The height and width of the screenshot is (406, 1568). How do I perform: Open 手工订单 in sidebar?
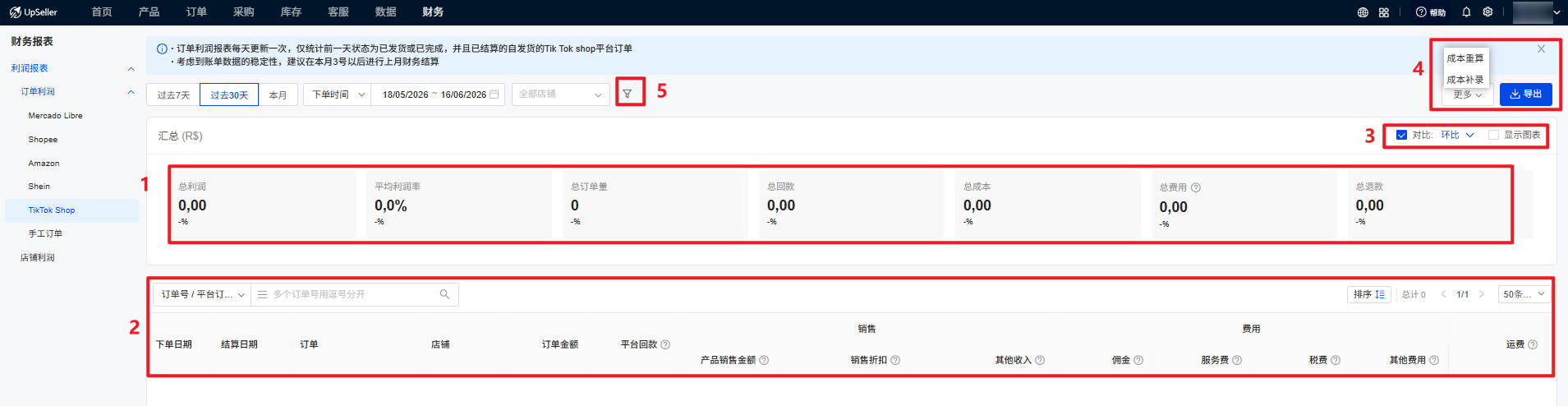pyautogui.click(x=45, y=234)
